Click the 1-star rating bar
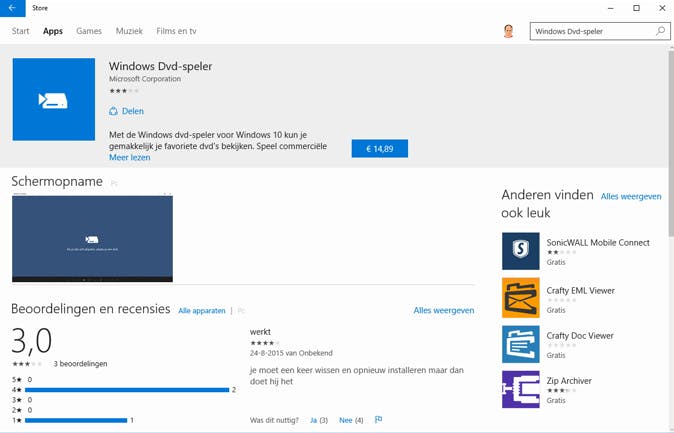Viewport: 674px width, 433px height. [x=76, y=420]
